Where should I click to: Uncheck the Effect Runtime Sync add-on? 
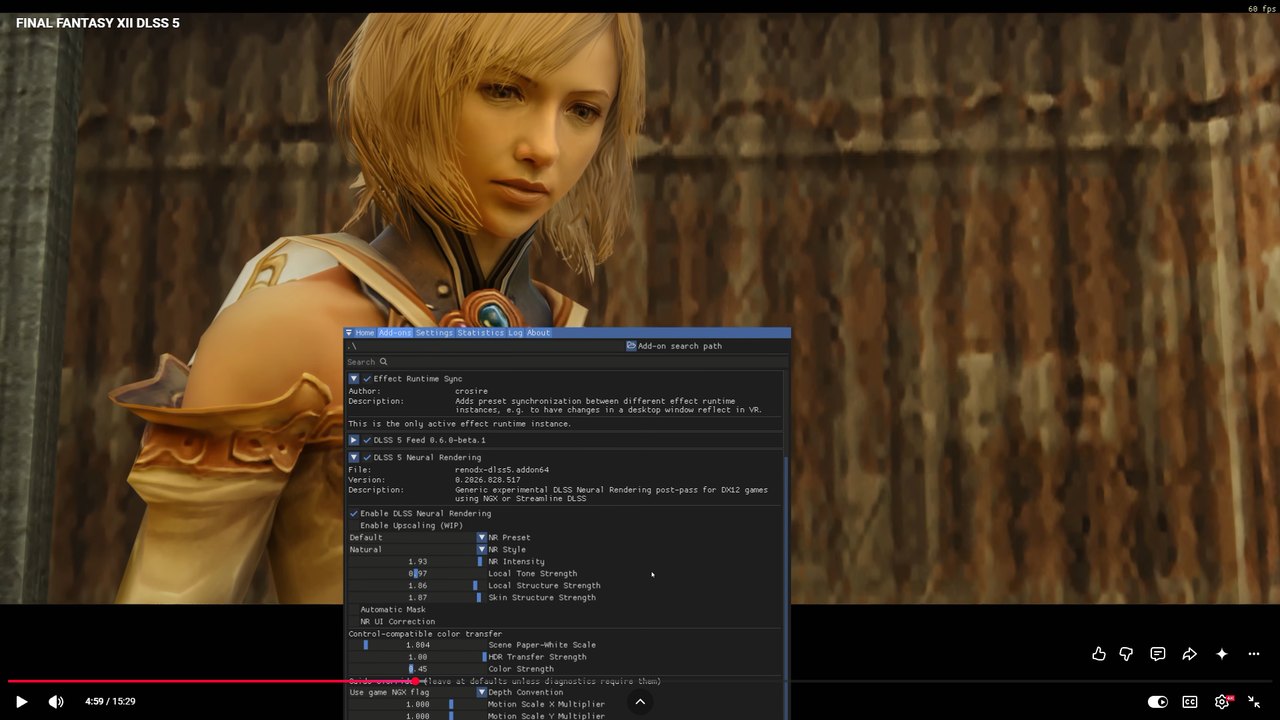[x=367, y=379]
